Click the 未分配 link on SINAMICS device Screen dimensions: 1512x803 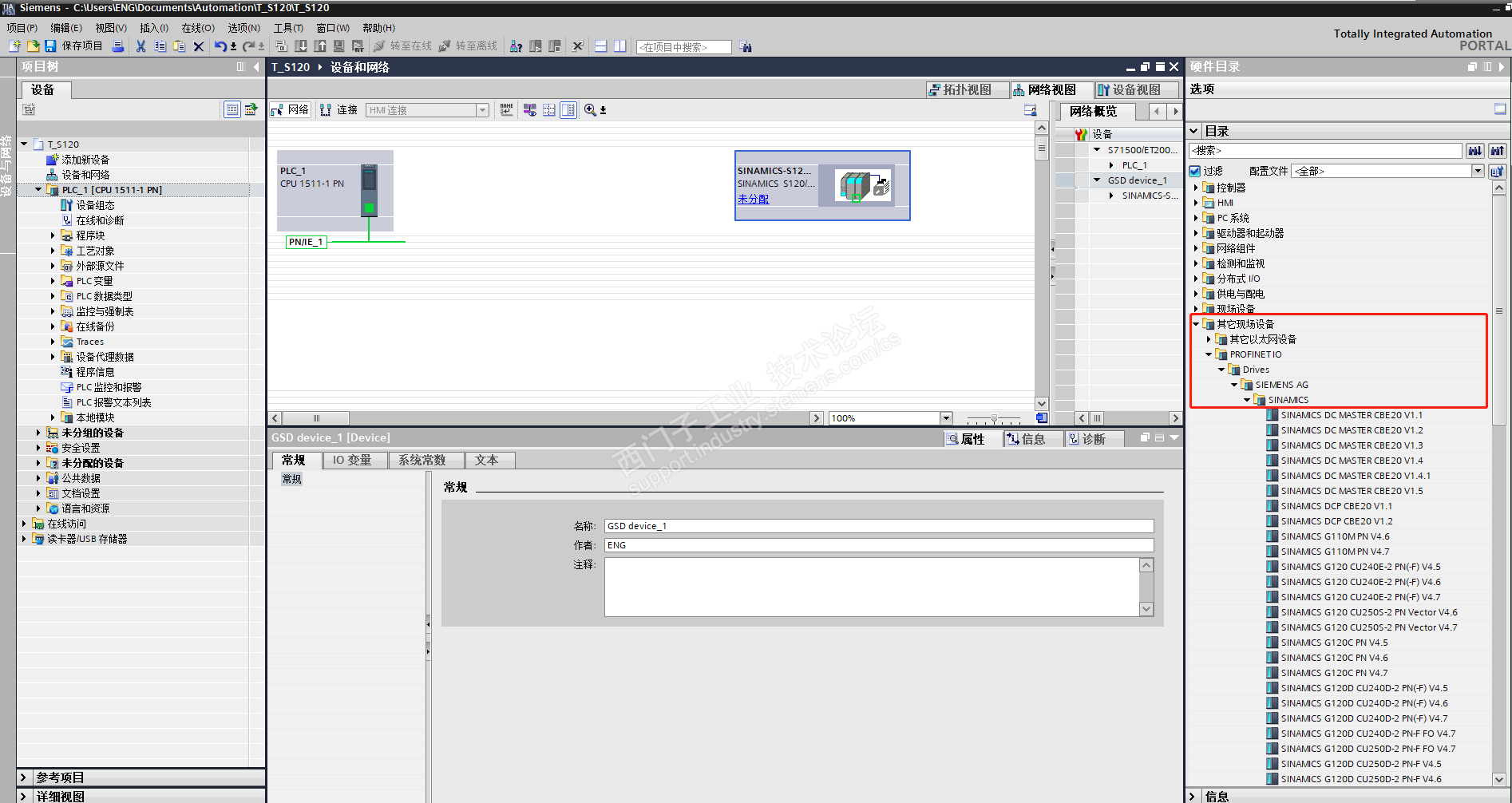coord(753,199)
